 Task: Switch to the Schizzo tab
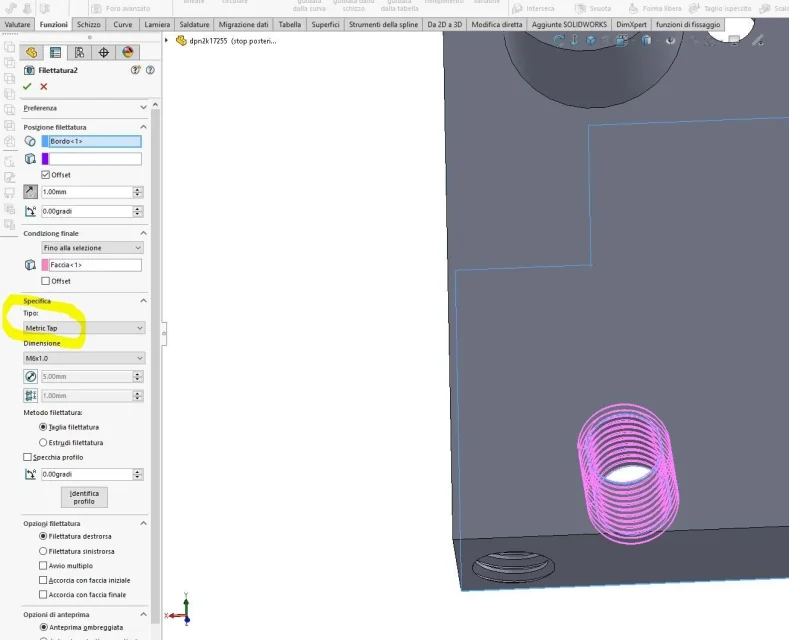click(x=89, y=24)
